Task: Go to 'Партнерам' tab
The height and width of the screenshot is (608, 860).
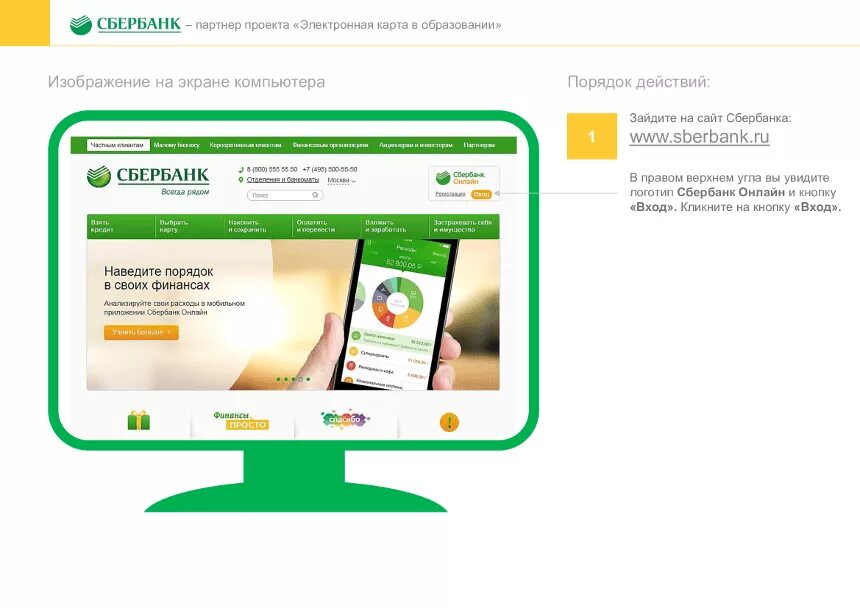Action: pos(479,145)
